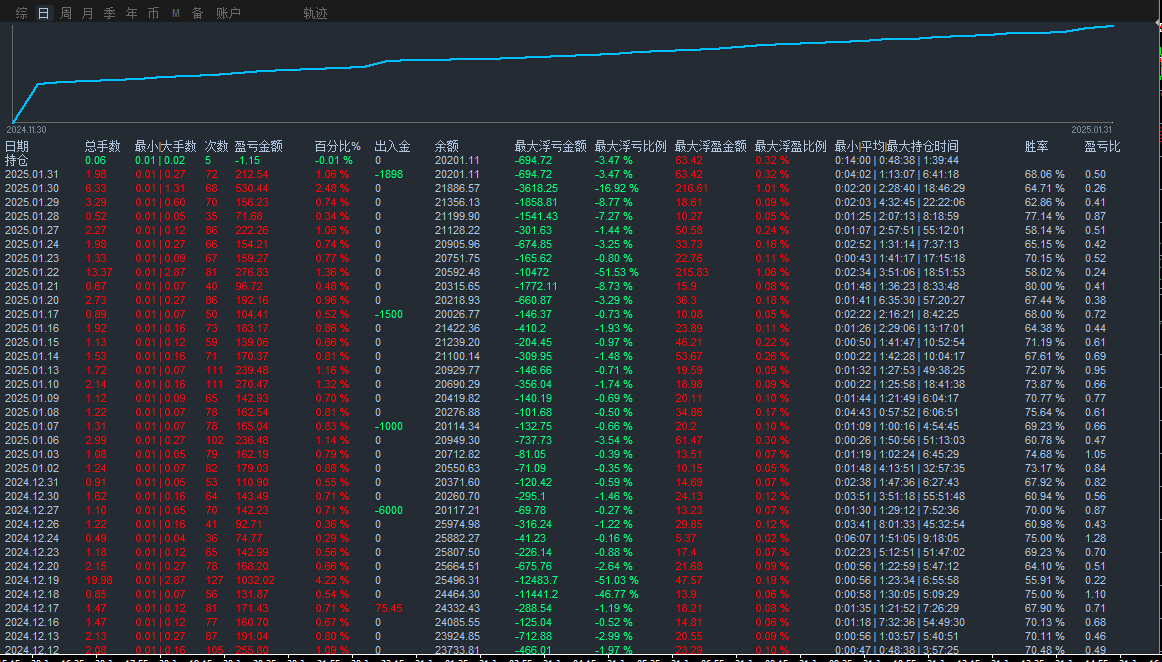Open the 轨迹 track view
This screenshot has width=1162, height=662.
pos(315,13)
